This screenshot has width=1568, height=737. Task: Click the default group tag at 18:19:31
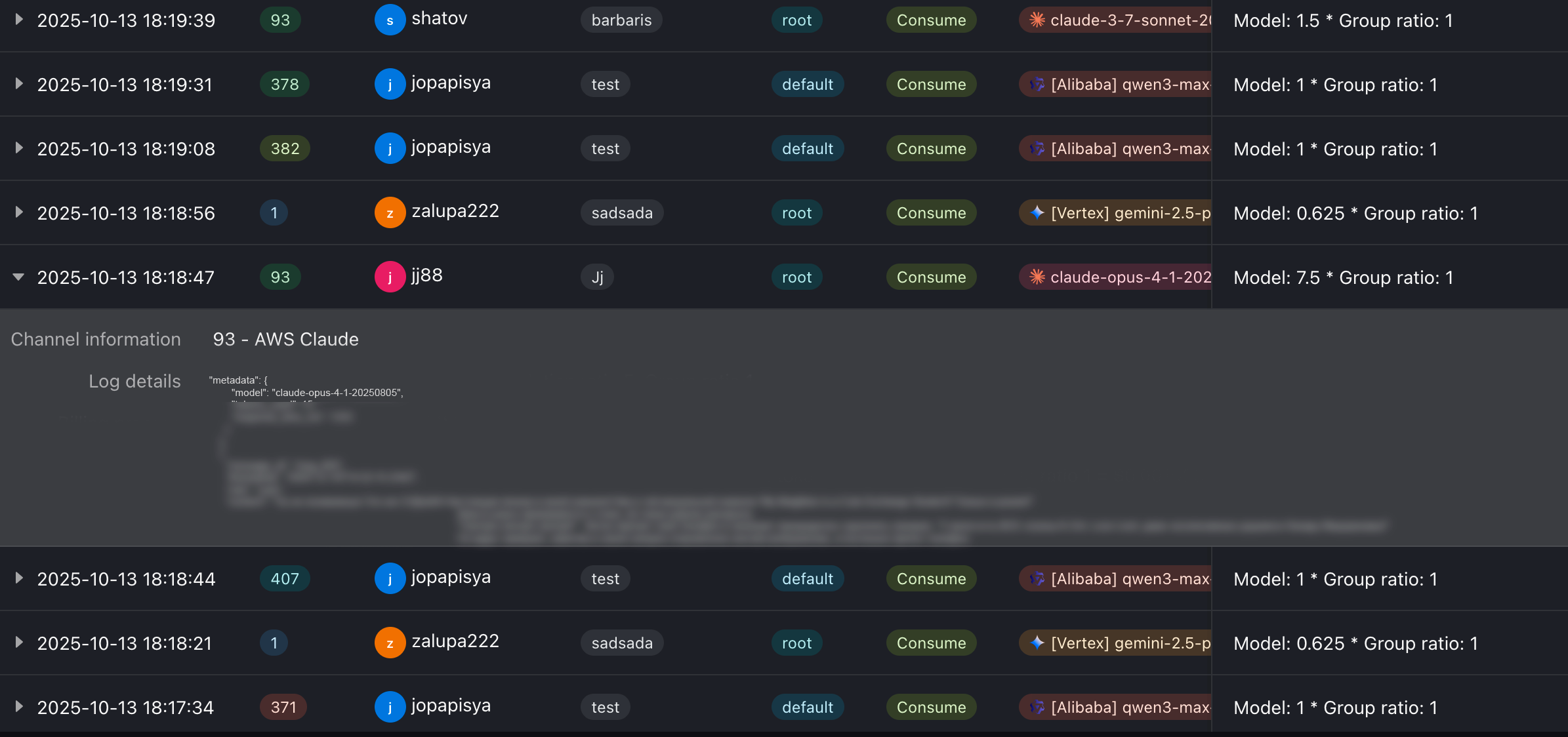[x=807, y=85]
